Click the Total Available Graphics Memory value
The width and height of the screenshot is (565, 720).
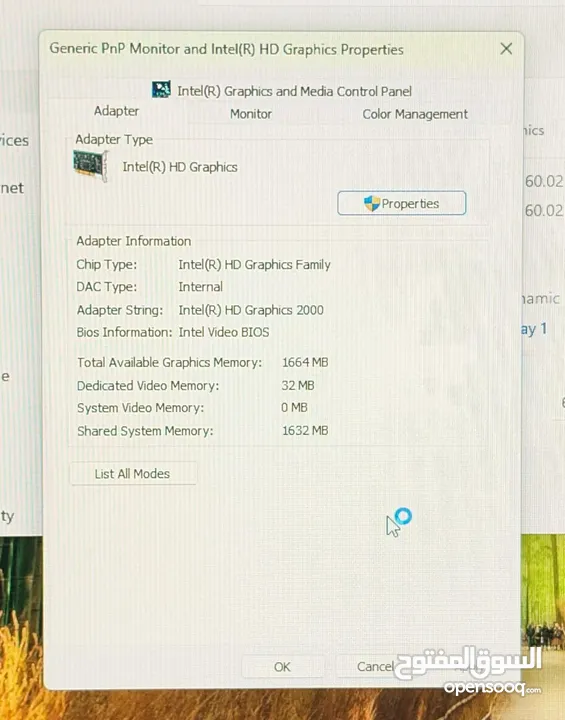point(305,362)
